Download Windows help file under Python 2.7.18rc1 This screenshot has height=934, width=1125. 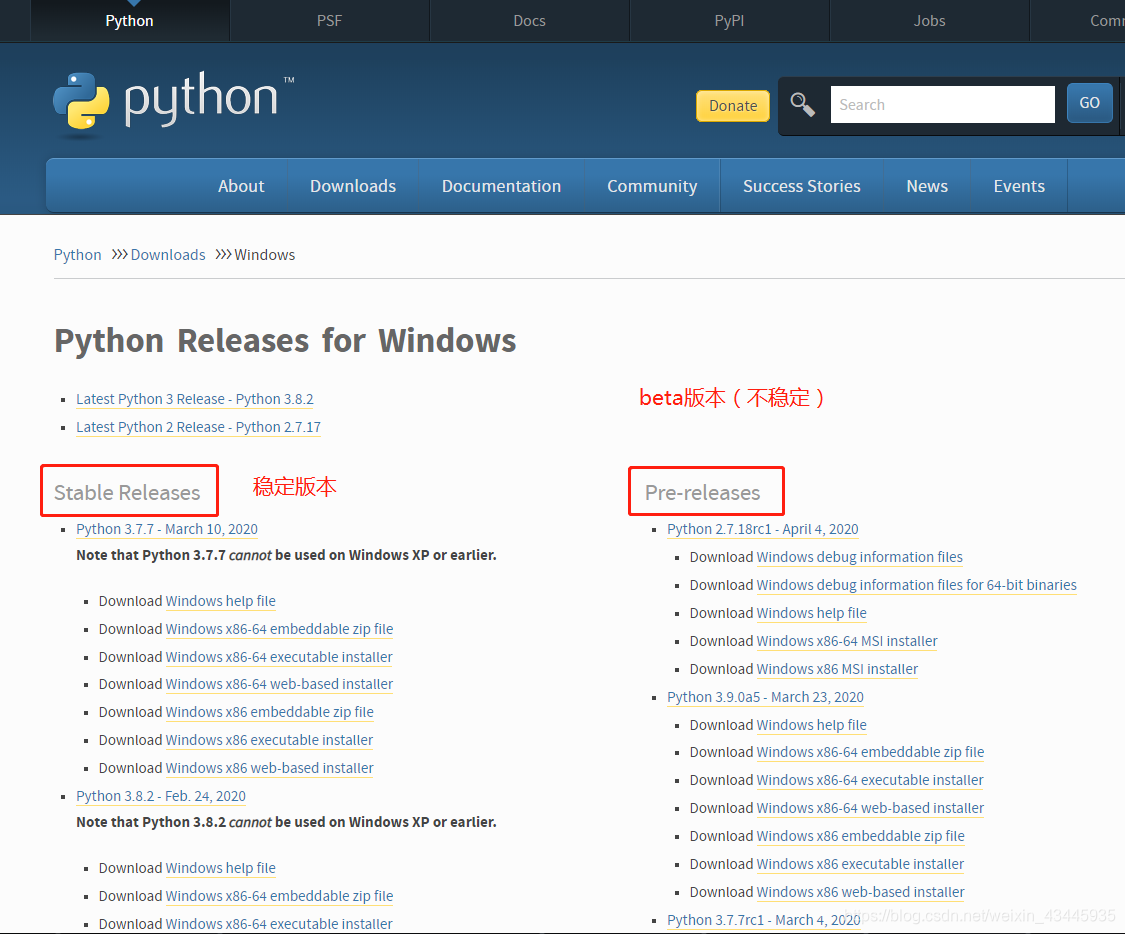point(811,613)
